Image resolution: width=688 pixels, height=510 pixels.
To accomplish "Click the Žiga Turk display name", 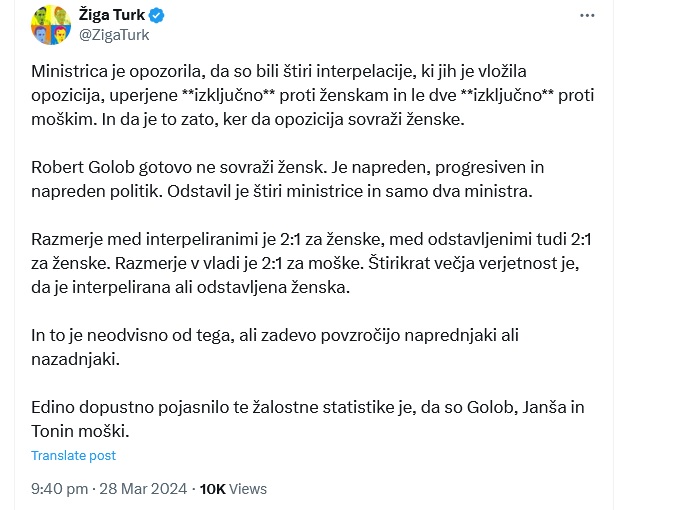I will click(x=111, y=15).
